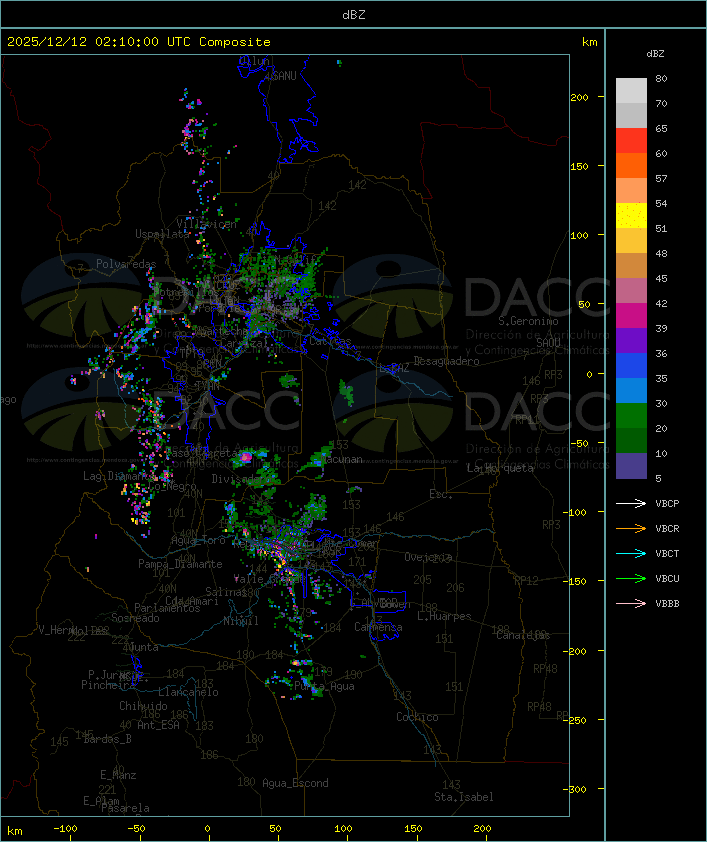The width and height of the screenshot is (707, 842).
Task: Click the VBCU legend label
Action: (x=667, y=578)
